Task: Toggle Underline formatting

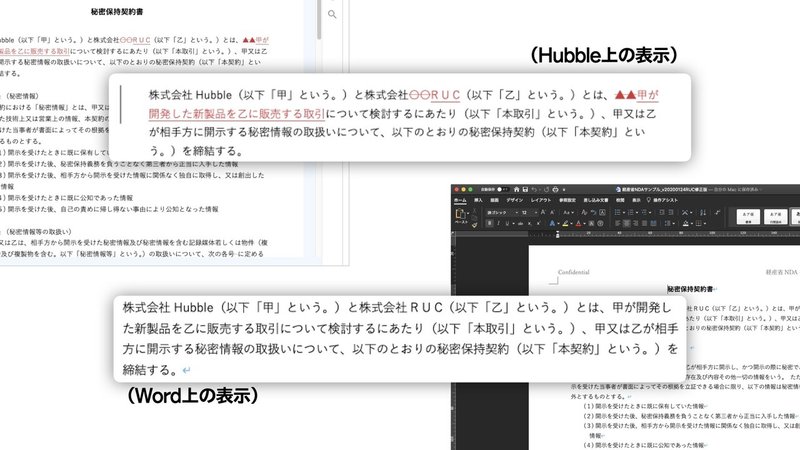Action: pos(507,223)
